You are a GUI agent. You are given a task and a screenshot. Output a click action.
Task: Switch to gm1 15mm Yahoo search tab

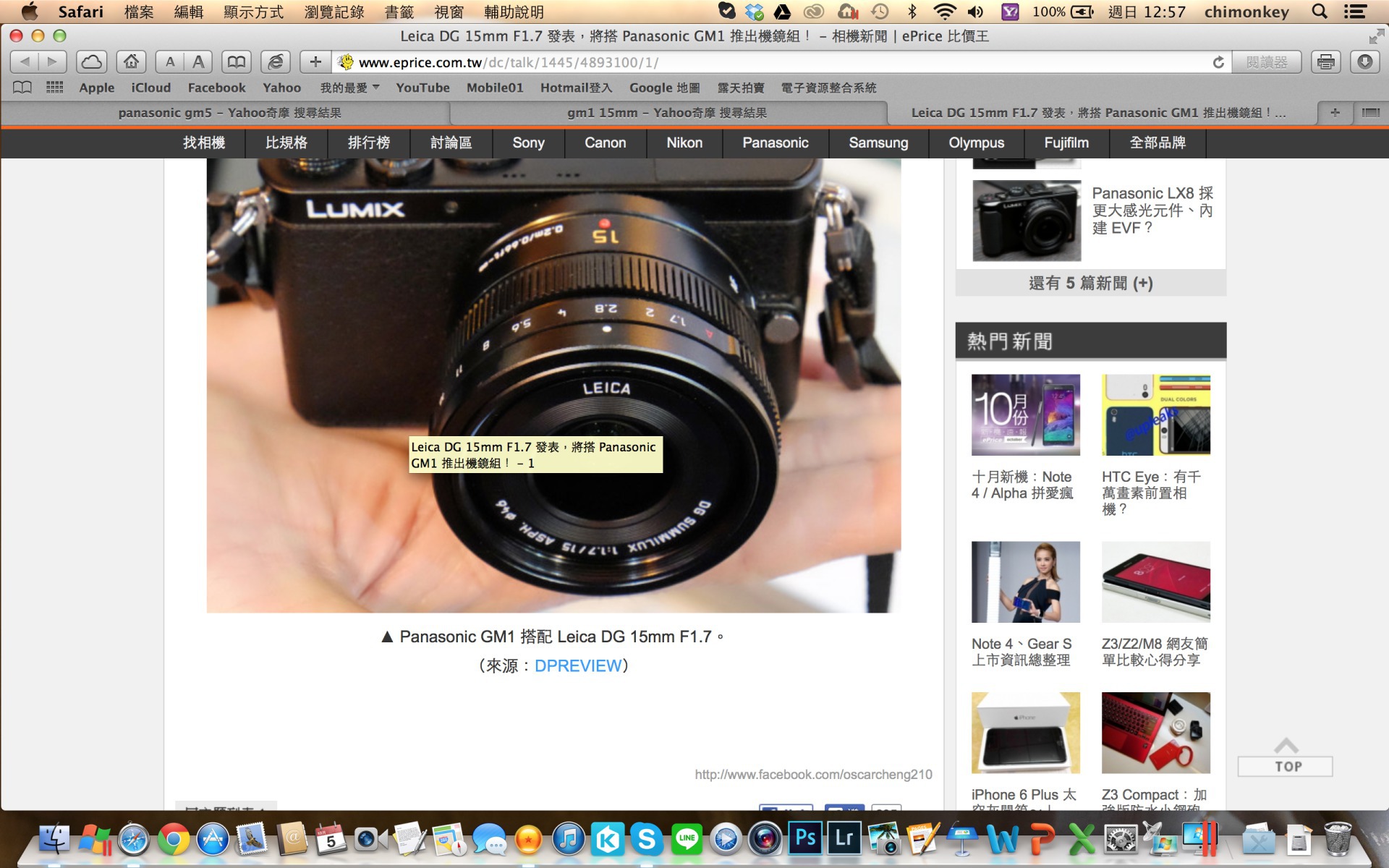click(667, 113)
